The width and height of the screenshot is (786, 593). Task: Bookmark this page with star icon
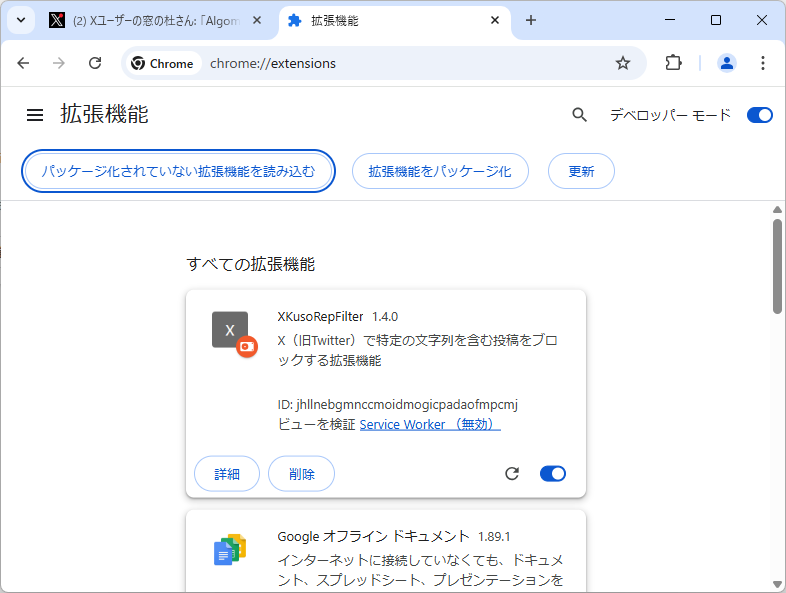(x=623, y=63)
